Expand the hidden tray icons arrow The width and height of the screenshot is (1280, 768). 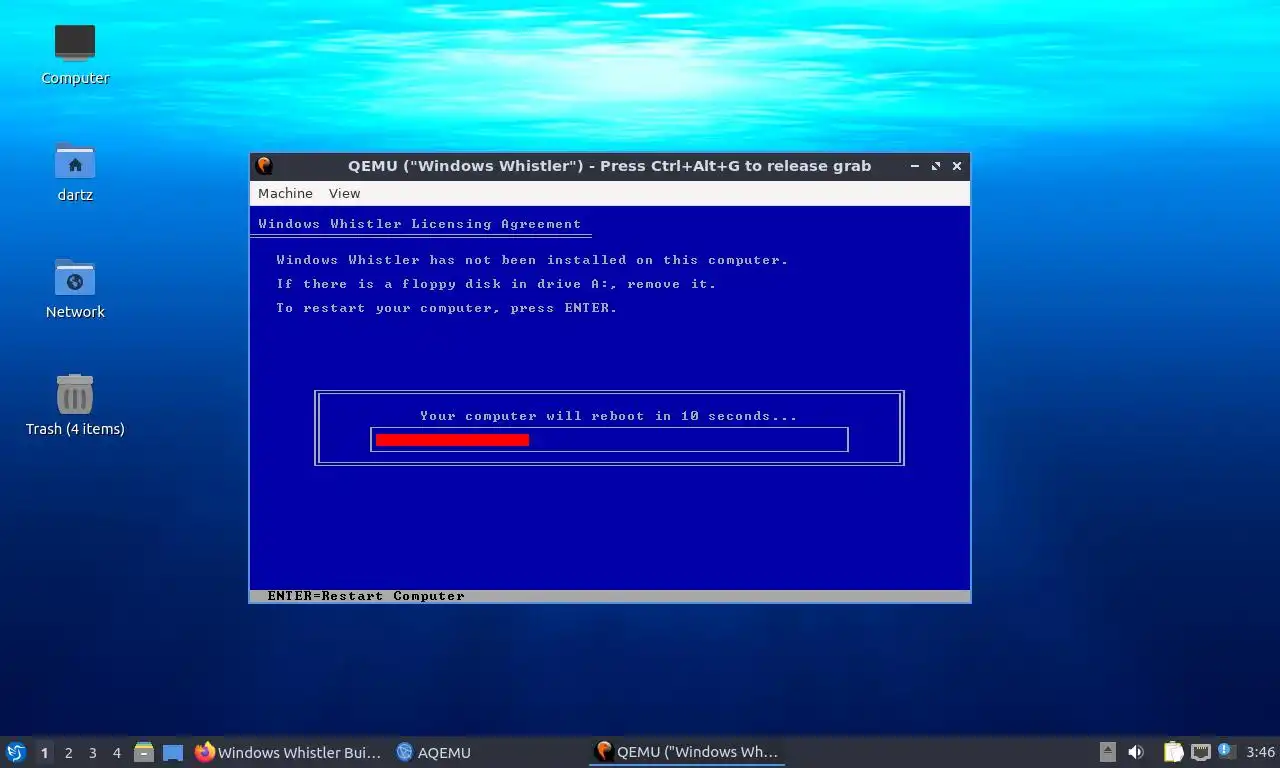[x=1107, y=752]
